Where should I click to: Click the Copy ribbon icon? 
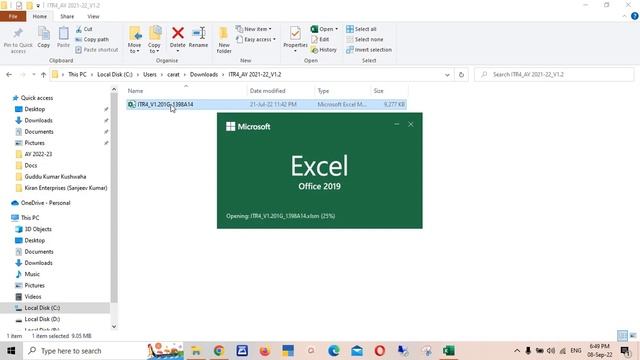[44, 33]
